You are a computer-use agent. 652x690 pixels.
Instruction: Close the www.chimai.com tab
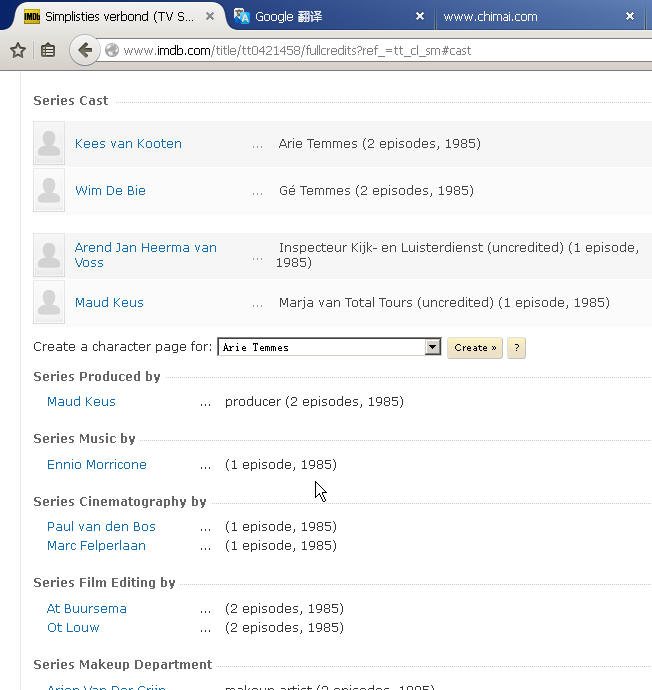point(630,16)
